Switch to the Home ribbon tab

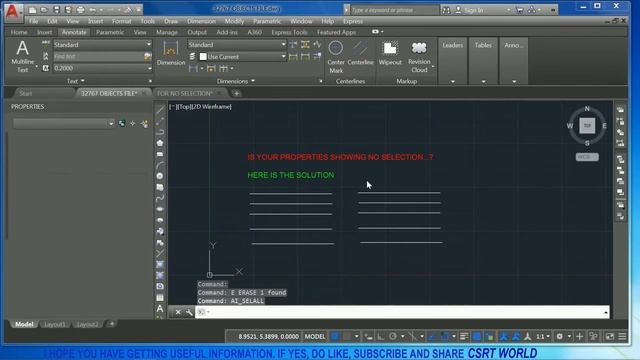tap(19, 32)
